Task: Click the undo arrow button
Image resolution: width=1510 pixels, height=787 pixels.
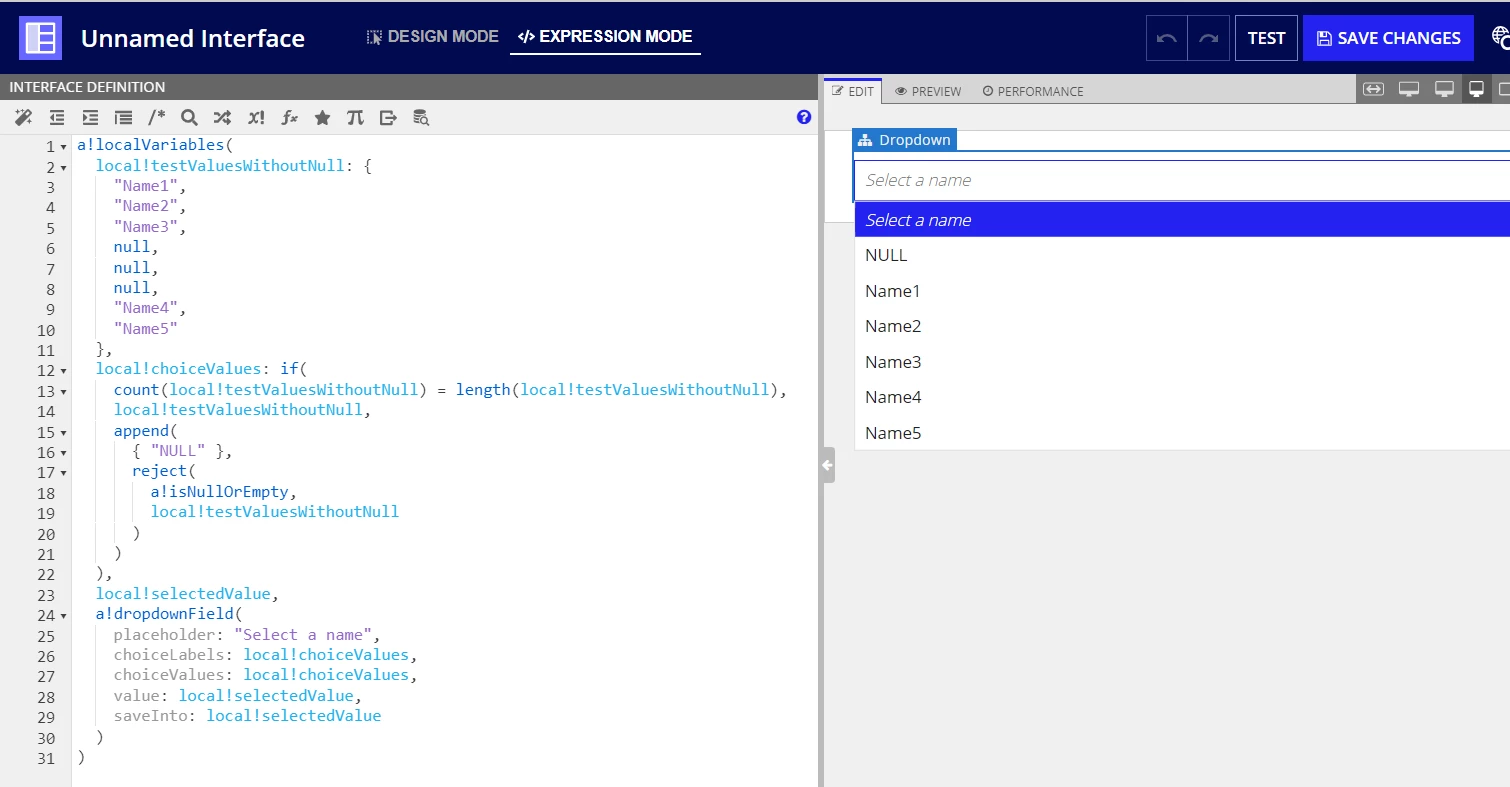Action: pos(1166,38)
